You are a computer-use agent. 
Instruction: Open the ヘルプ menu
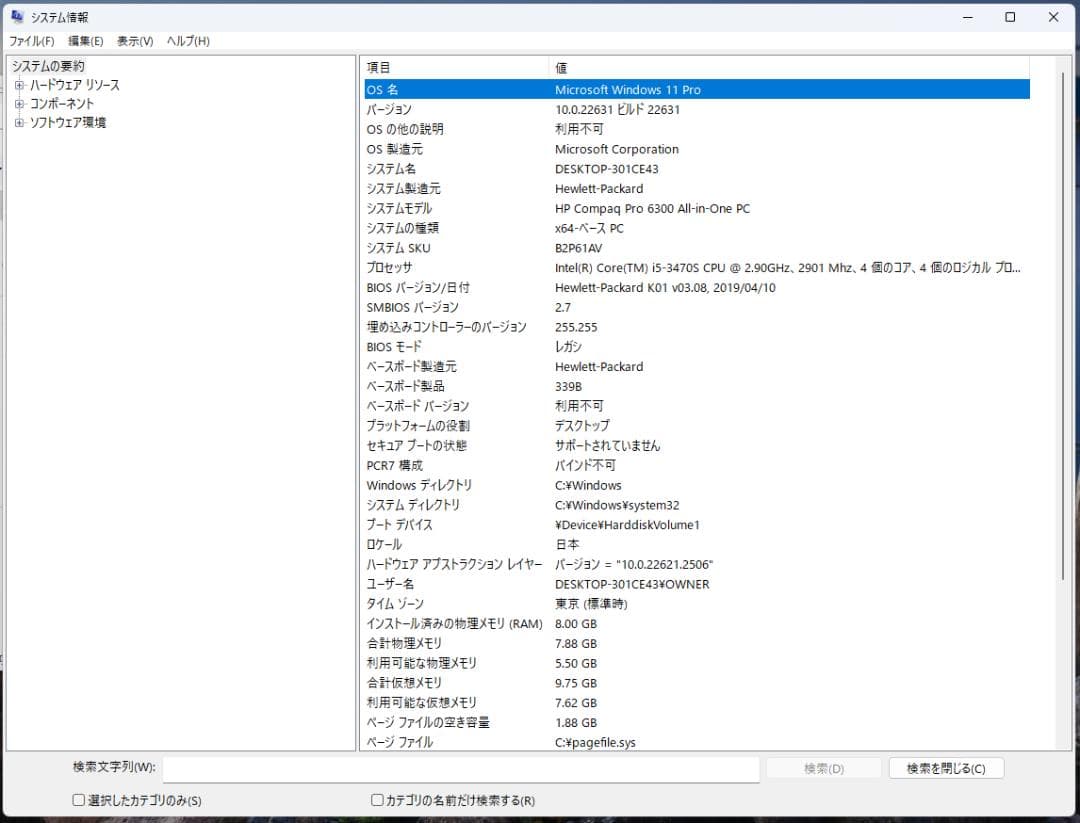185,41
